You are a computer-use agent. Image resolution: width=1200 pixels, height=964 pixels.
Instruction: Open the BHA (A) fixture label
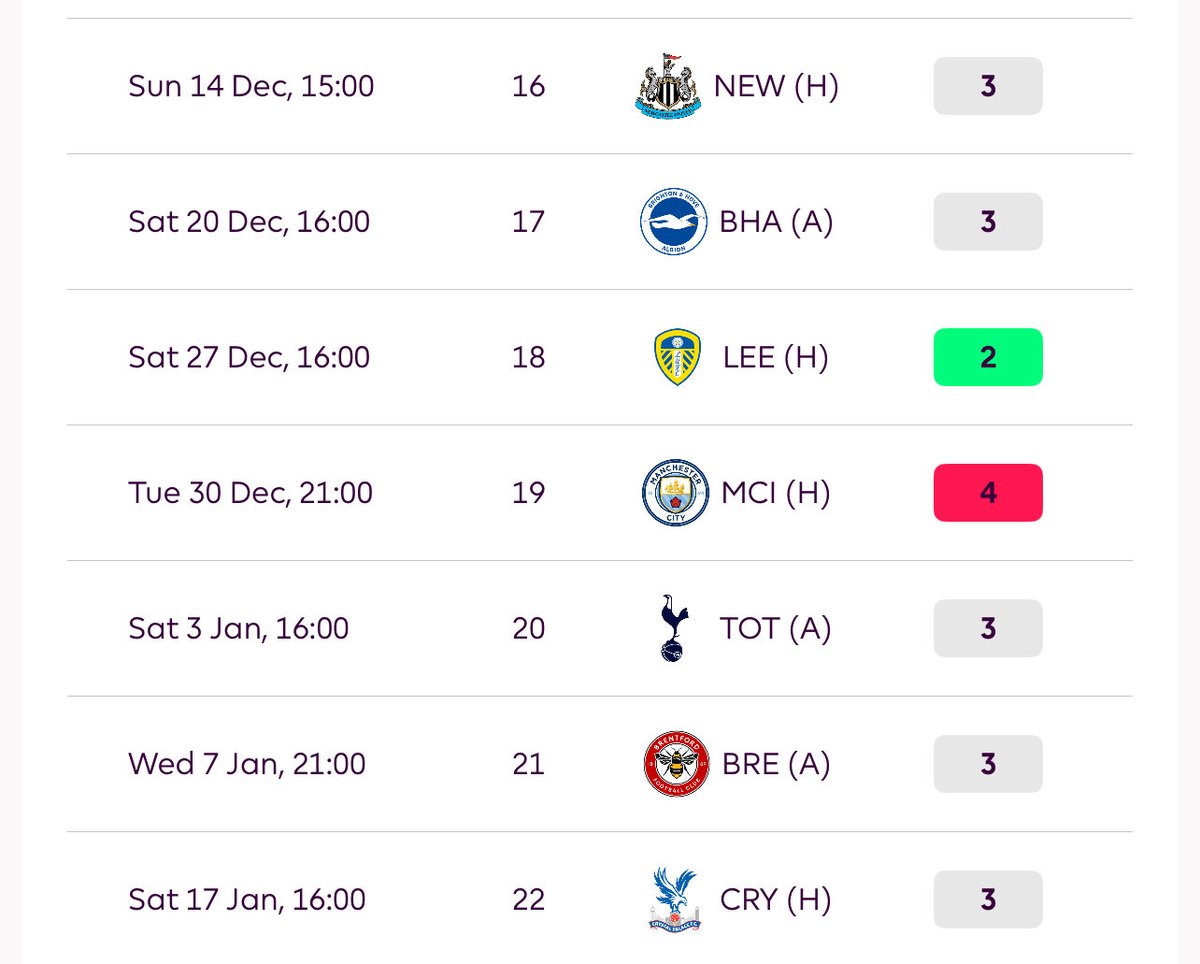(776, 222)
